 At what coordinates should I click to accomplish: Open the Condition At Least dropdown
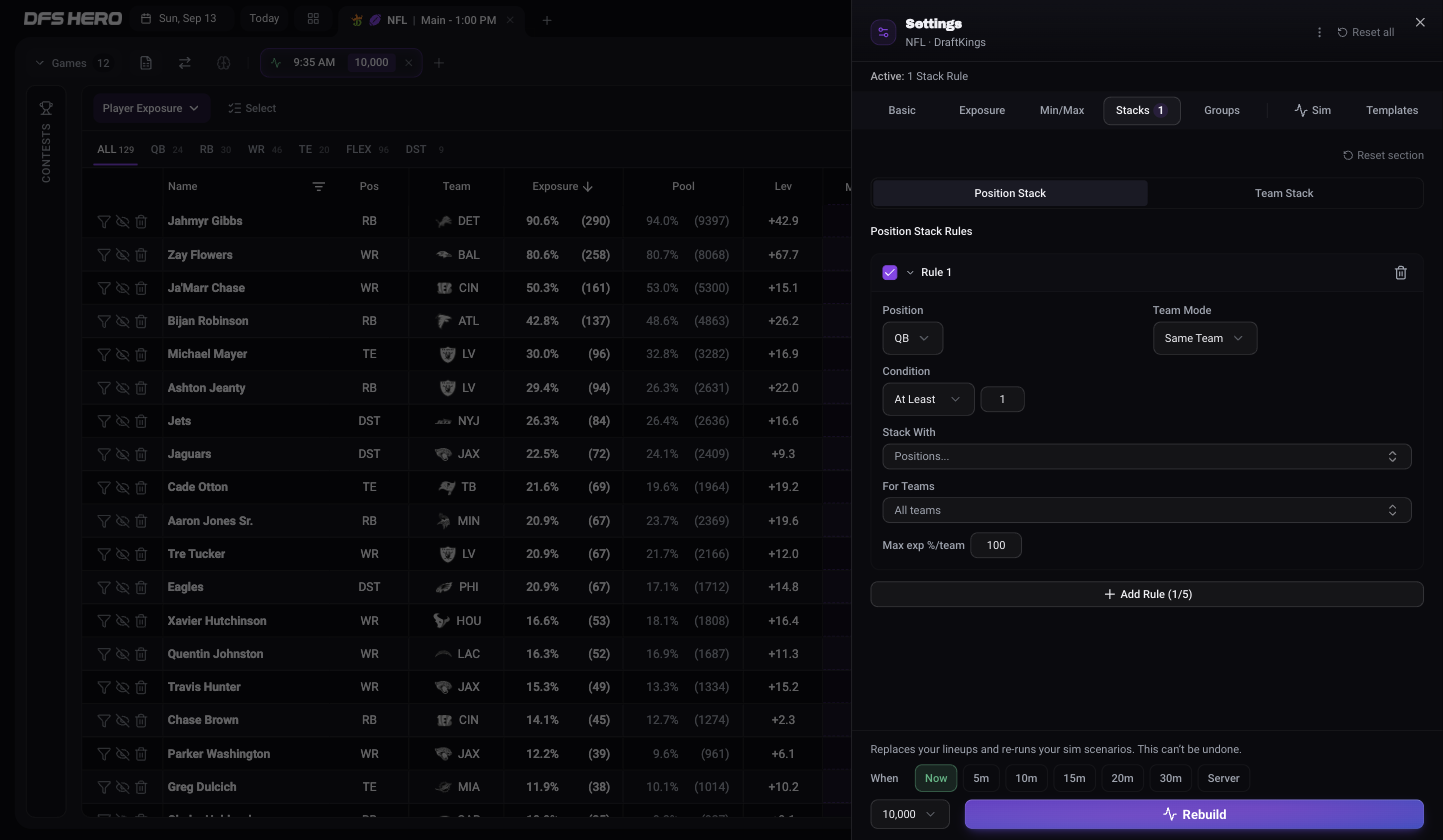[928, 399]
